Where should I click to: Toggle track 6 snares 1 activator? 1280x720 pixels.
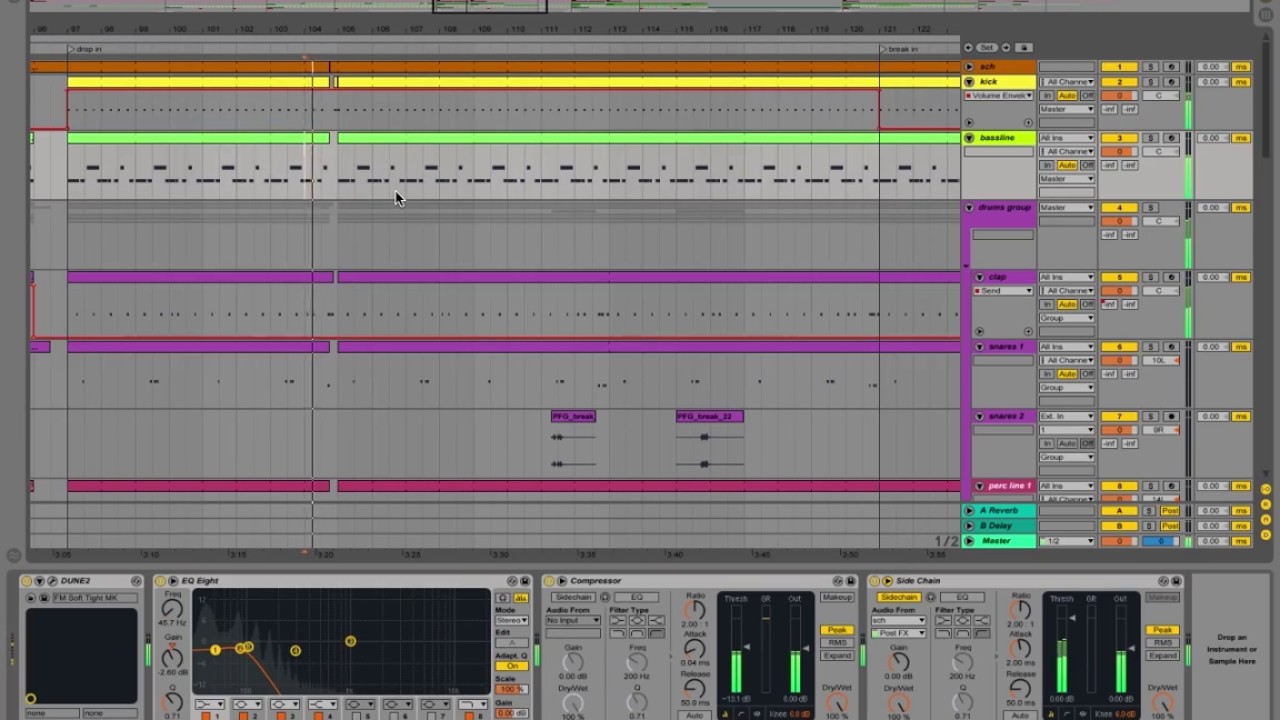[x=1119, y=347]
